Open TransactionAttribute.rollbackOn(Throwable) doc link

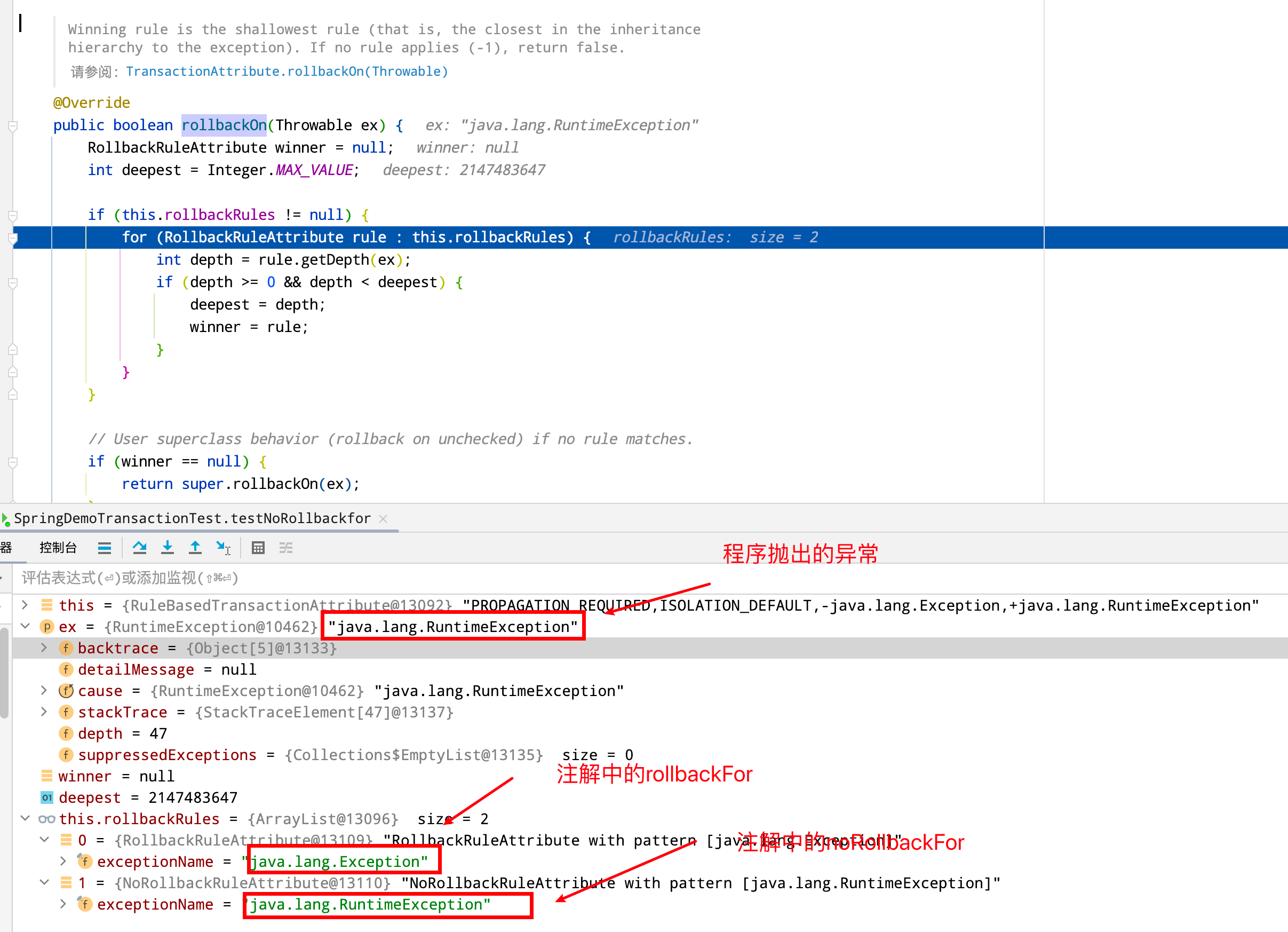click(x=287, y=72)
